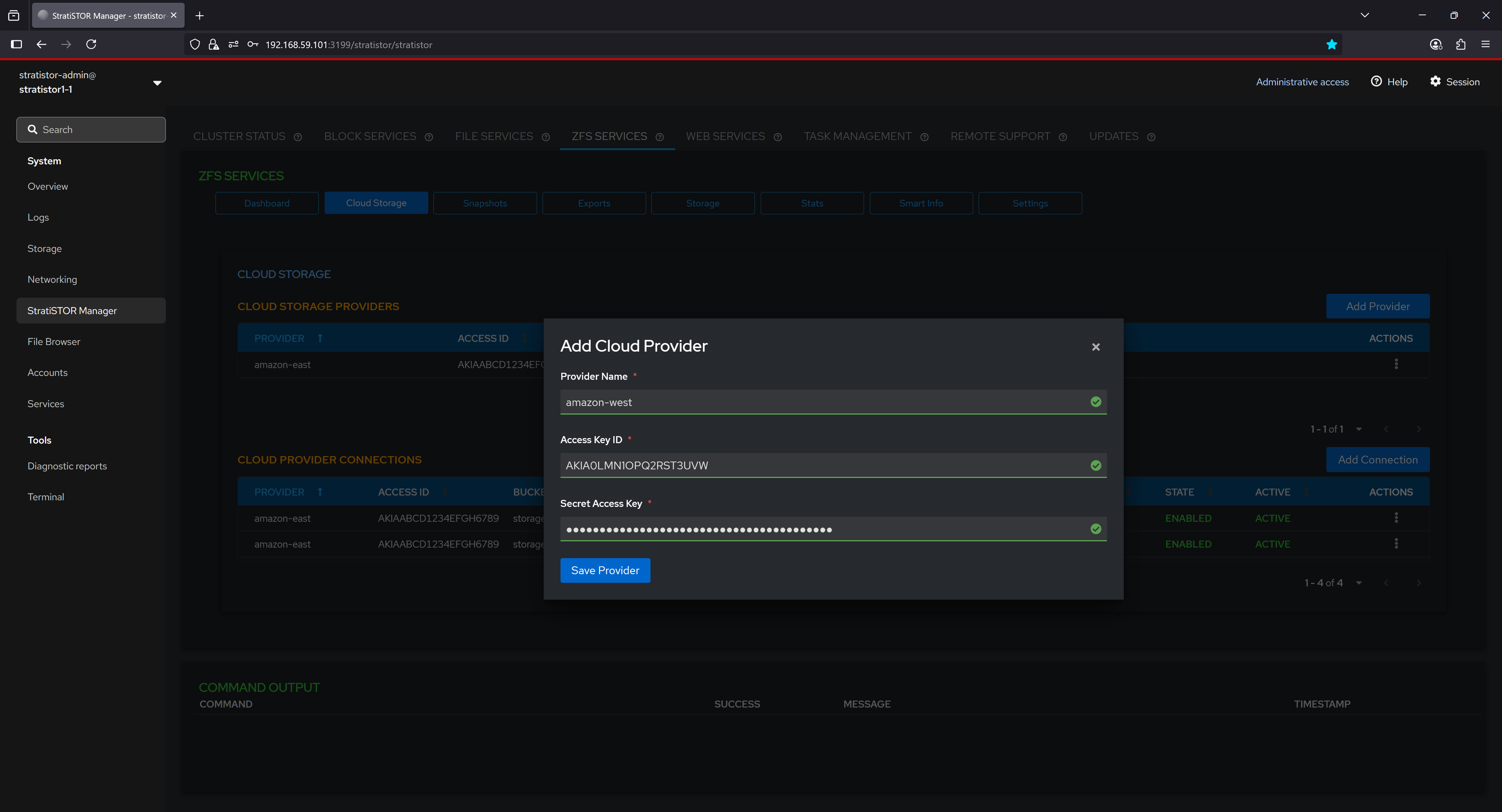Click the bookmark star icon

pos(1331,44)
